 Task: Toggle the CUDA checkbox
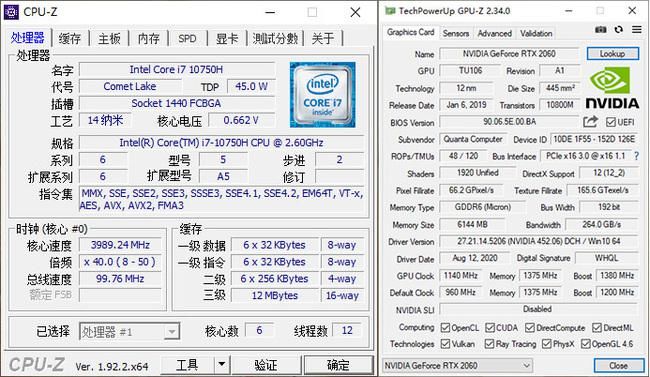pyautogui.click(x=490, y=328)
